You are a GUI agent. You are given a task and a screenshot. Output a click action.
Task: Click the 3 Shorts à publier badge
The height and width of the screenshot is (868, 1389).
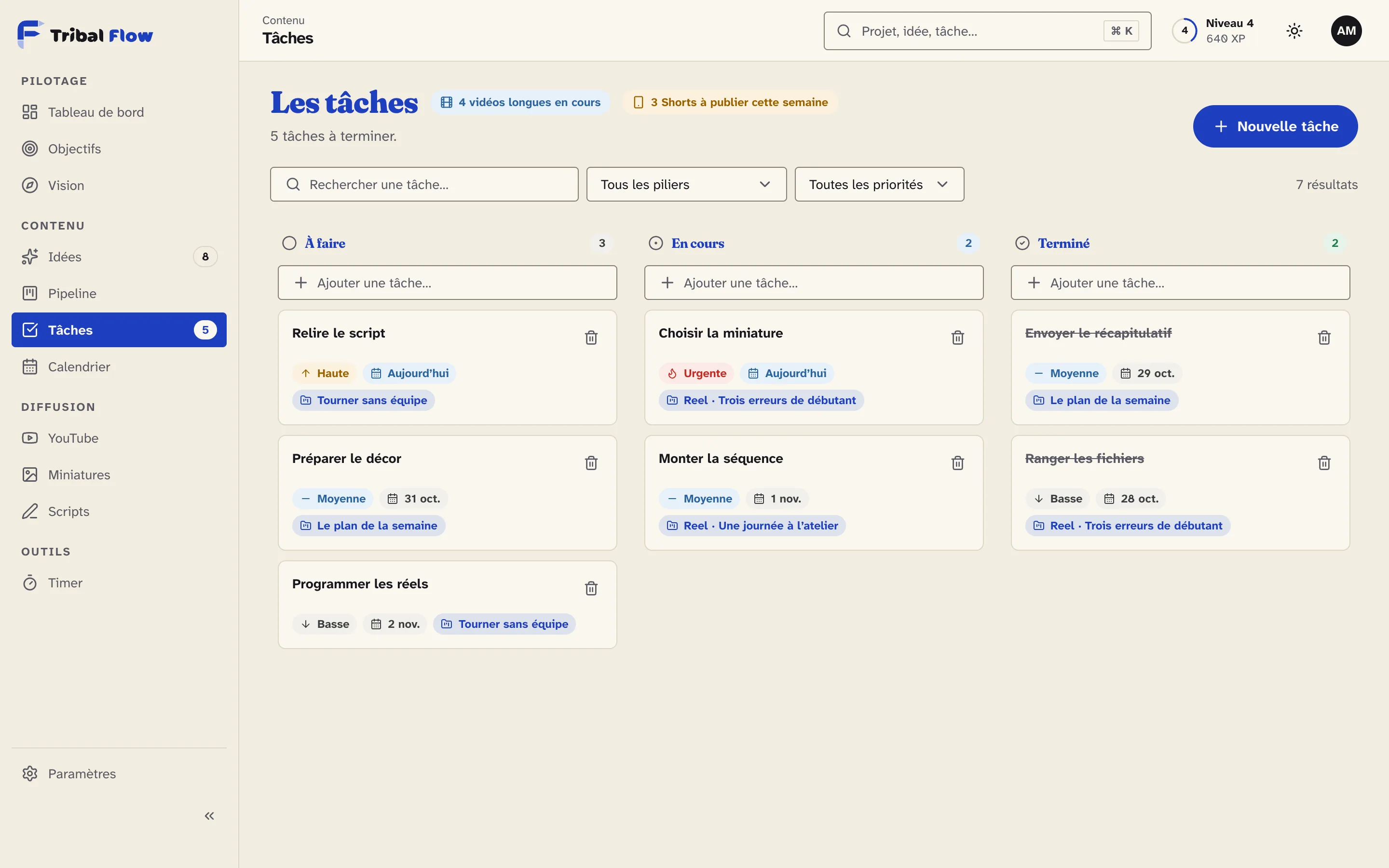[x=730, y=102]
